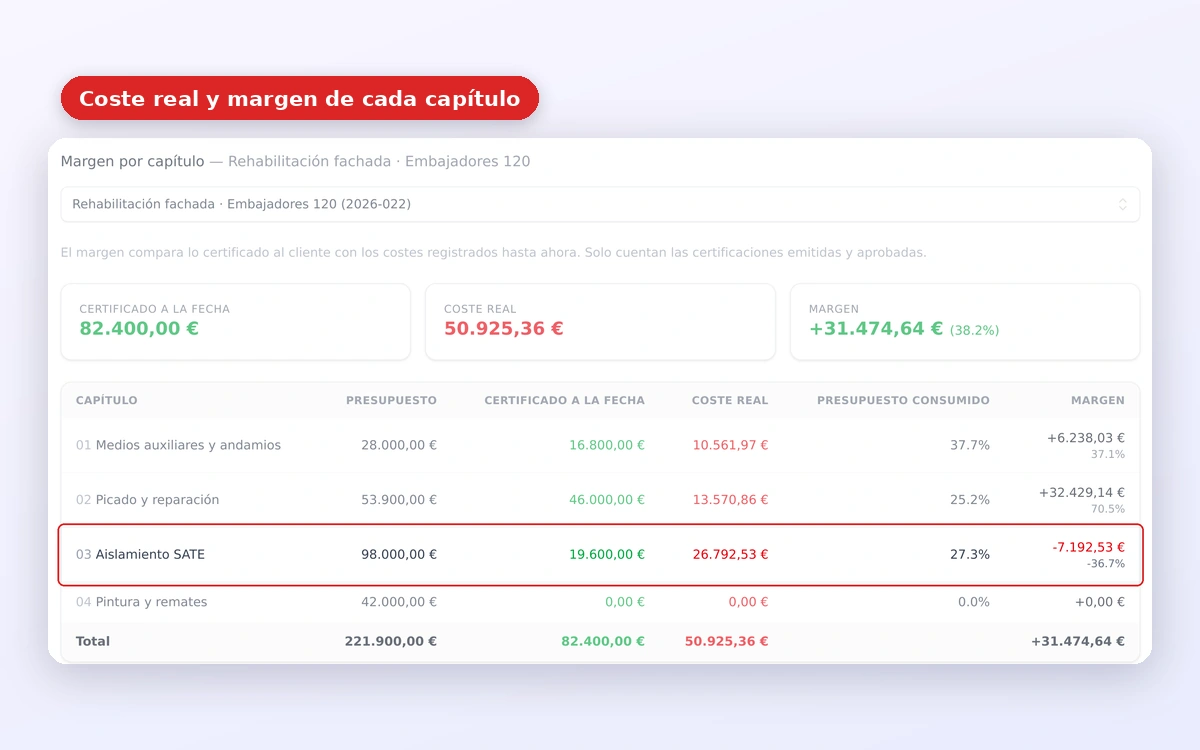
Task: Click the Pintura y remates margin +0,00 €
Action: [1100, 602]
